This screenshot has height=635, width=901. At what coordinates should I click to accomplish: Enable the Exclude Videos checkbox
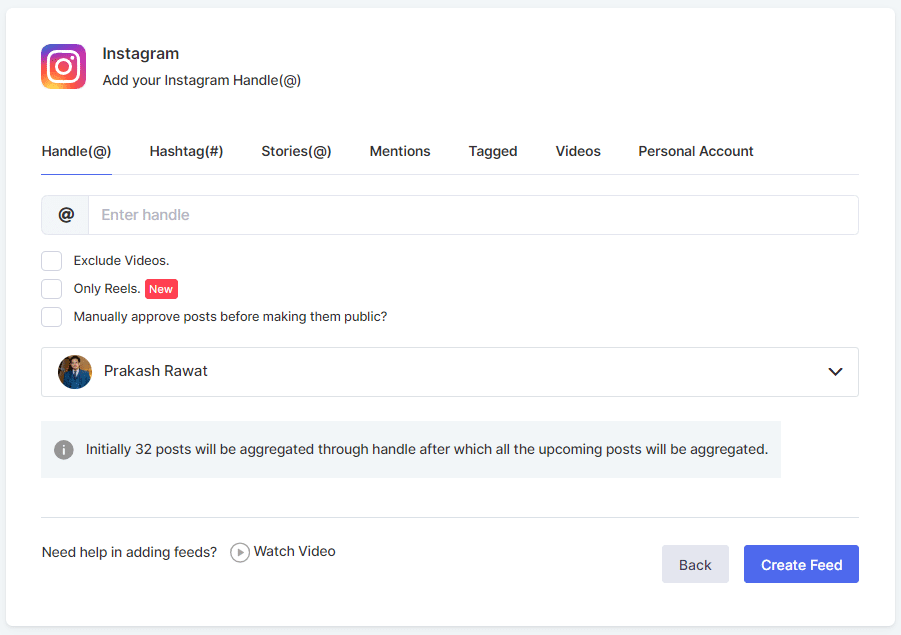[x=52, y=261]
